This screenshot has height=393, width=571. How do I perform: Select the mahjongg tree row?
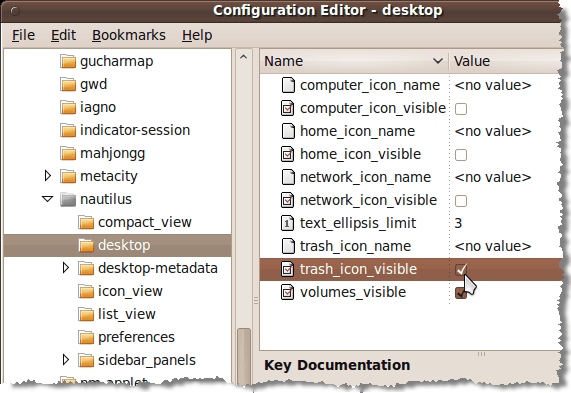tap(117, 153)
